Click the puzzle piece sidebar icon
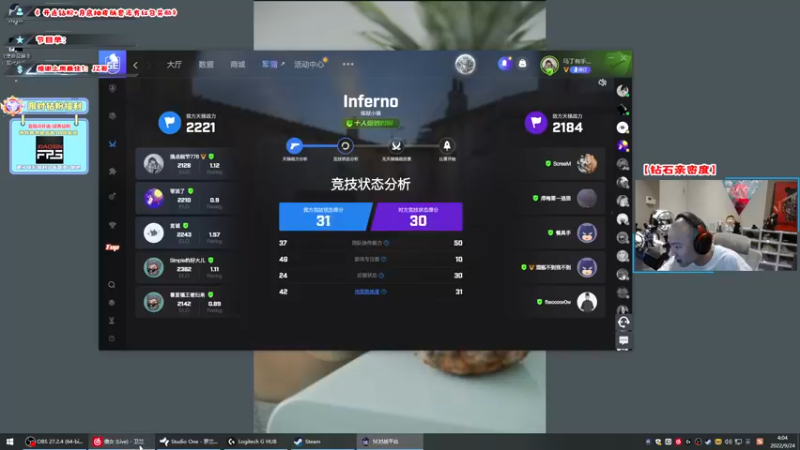Viewport: 800px width, 450px height. coord(112,171)
